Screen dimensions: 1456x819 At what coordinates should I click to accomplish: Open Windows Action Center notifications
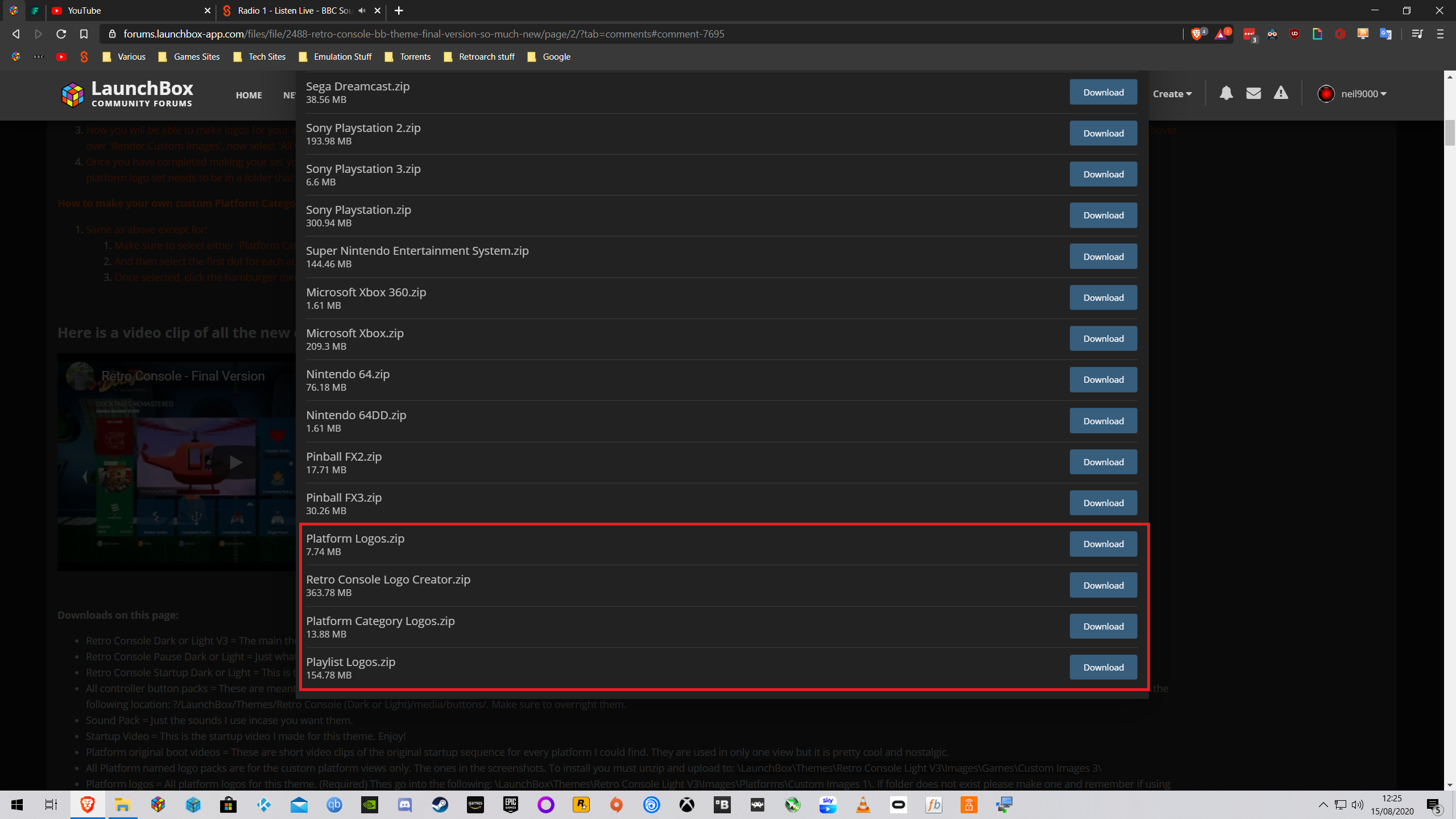coord(1434,805)
